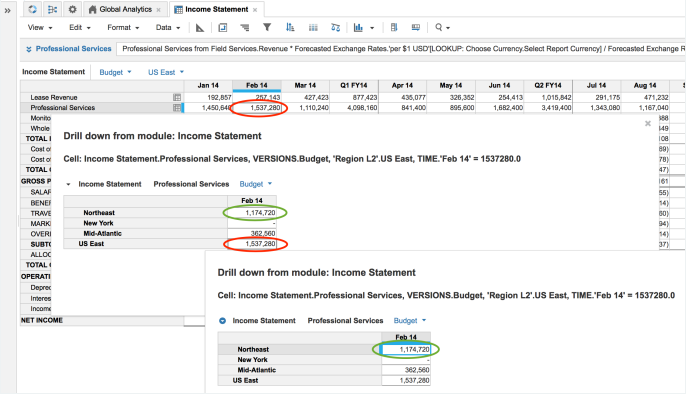
Task: Select the Jan 14 column header
Action: click(208, 86)
